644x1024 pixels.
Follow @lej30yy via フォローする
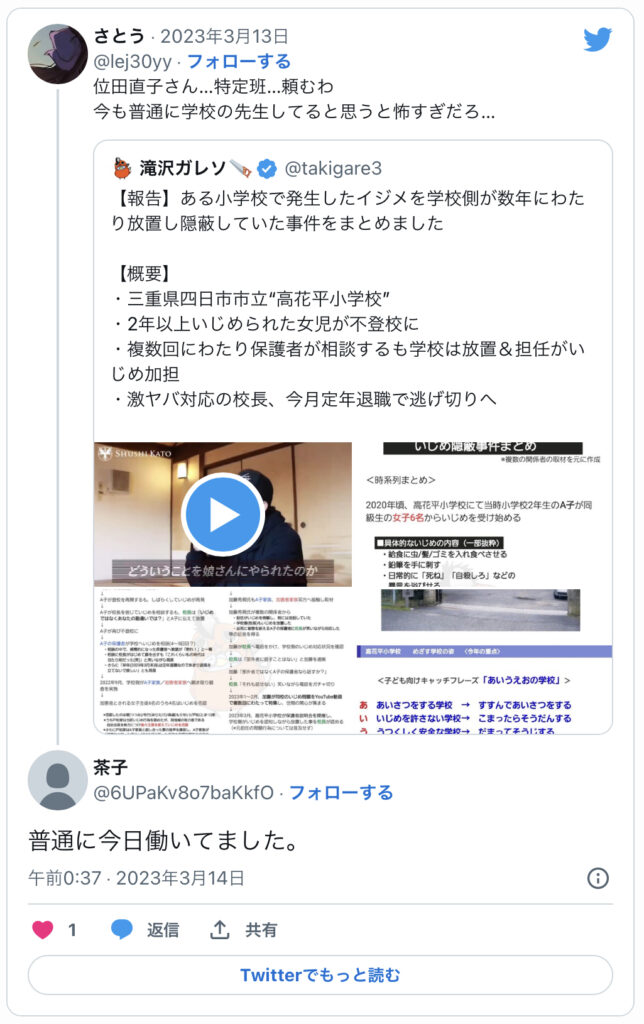(239, 61)
